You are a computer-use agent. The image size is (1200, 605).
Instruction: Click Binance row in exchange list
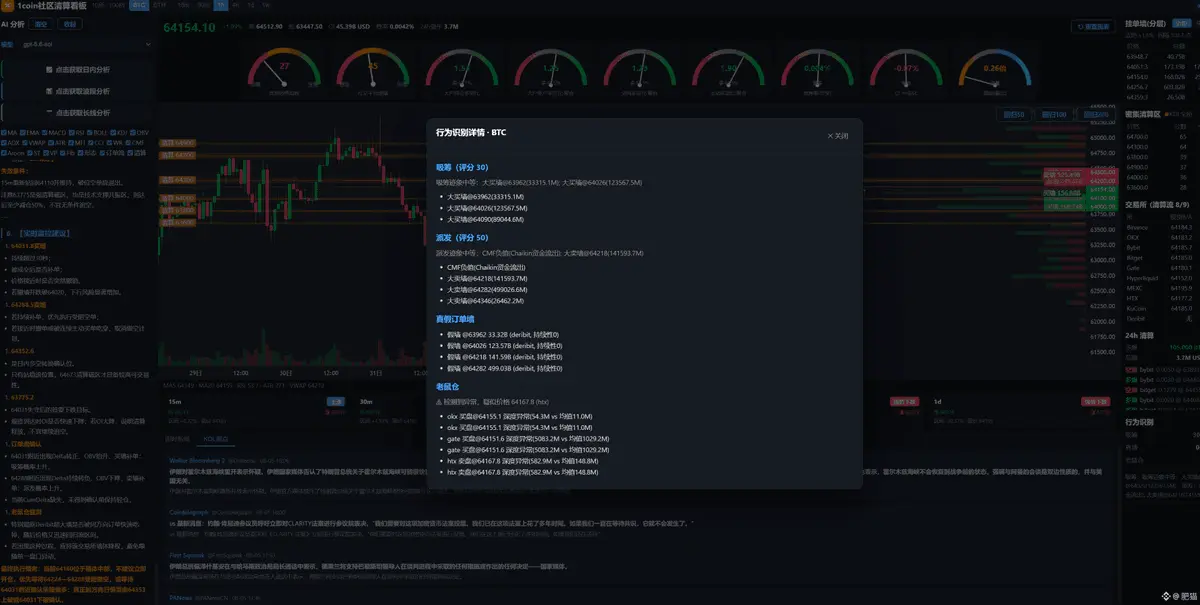pos(1160,228)
